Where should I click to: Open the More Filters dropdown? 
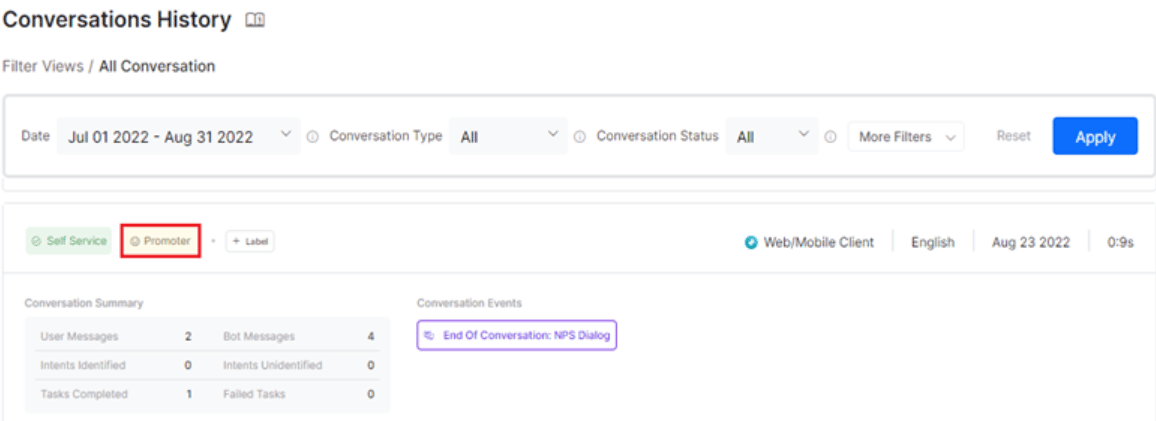coord(906,137)
